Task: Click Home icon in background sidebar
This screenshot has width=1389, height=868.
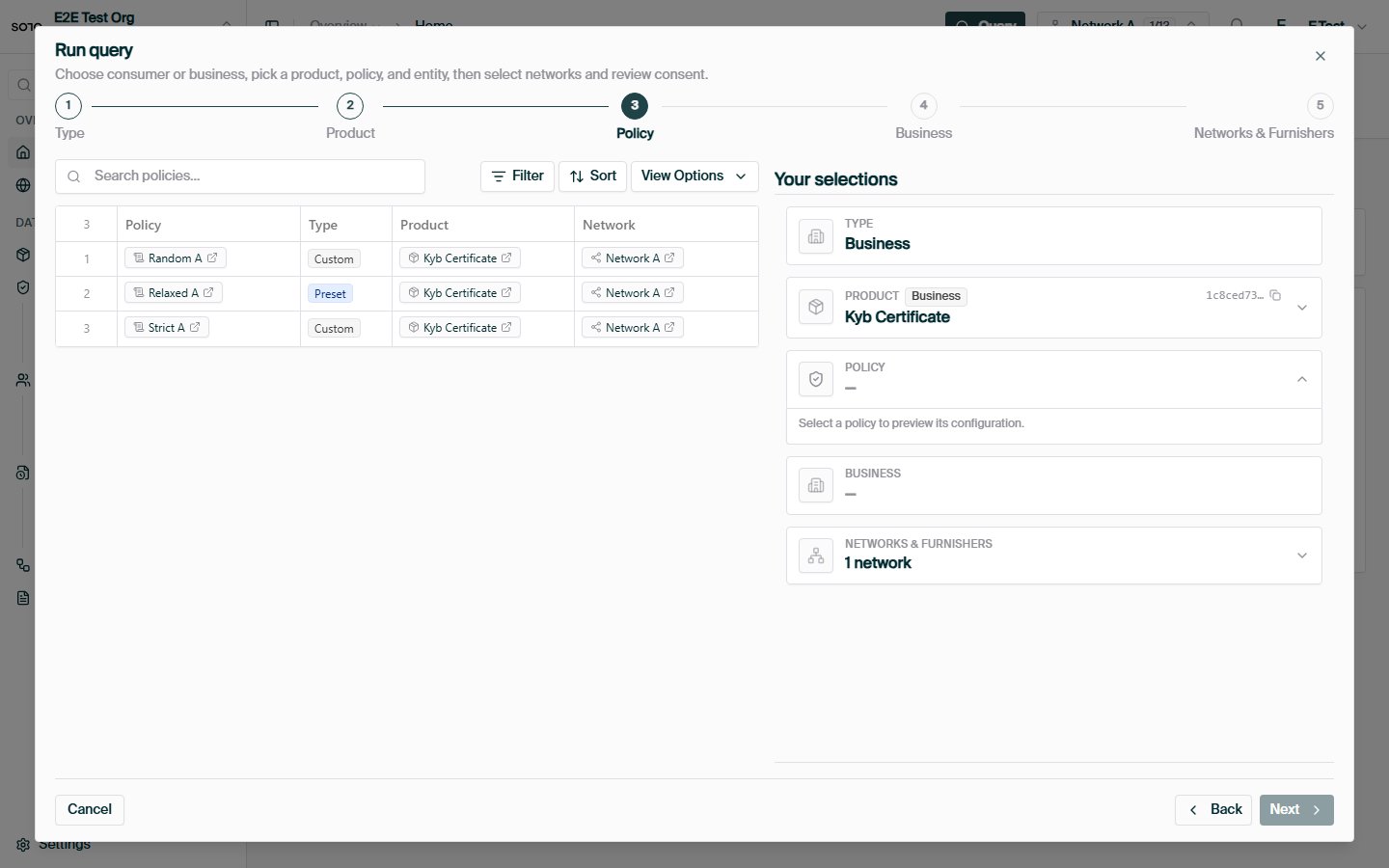Action: point(23,152)
